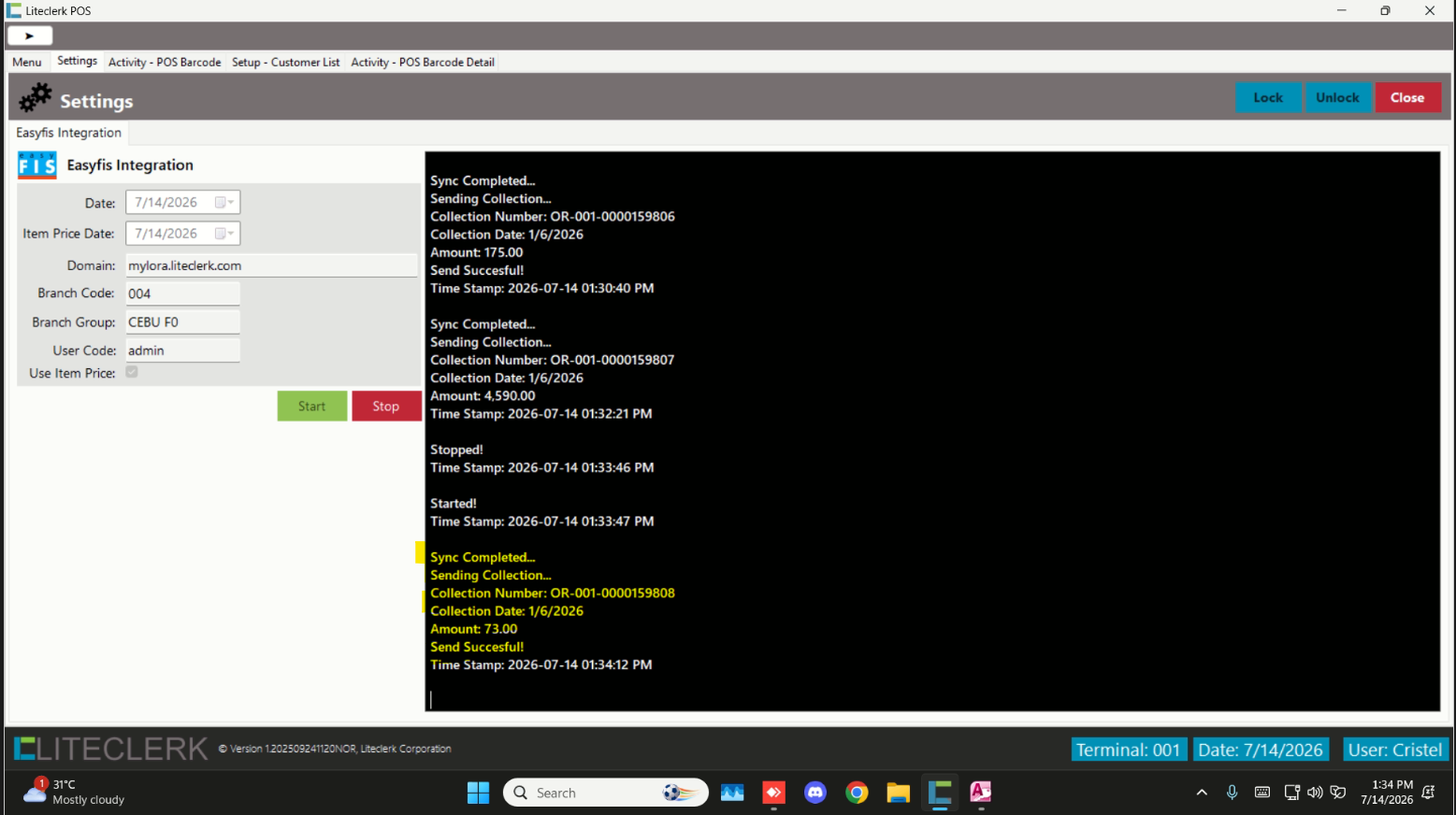Click the Easyfis Integration section heading
Screen dimensions: 1456x815
[130, 165]
